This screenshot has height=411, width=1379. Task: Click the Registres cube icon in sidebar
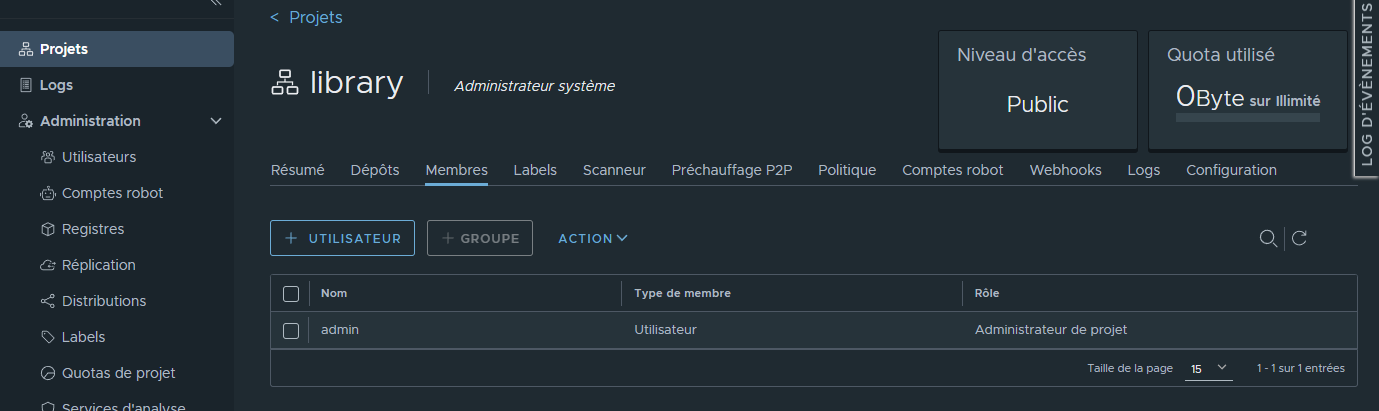tap(47, 229)
